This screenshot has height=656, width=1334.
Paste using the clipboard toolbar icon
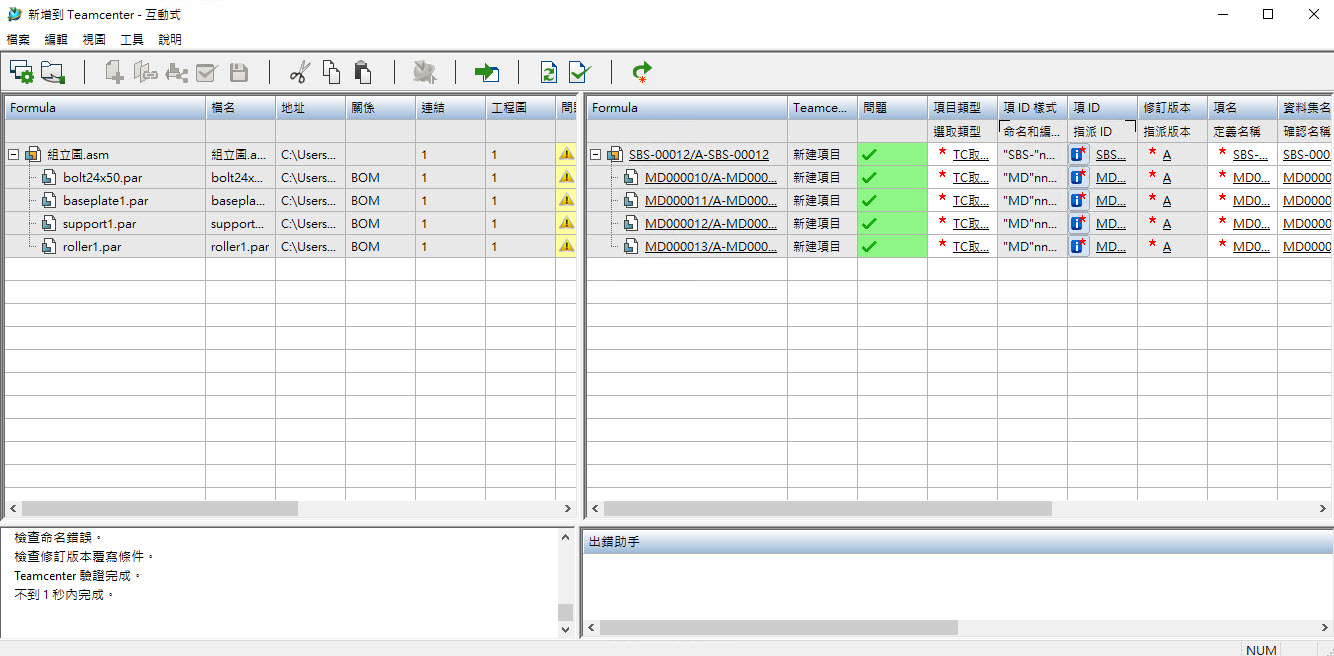[x=363, y=72]
